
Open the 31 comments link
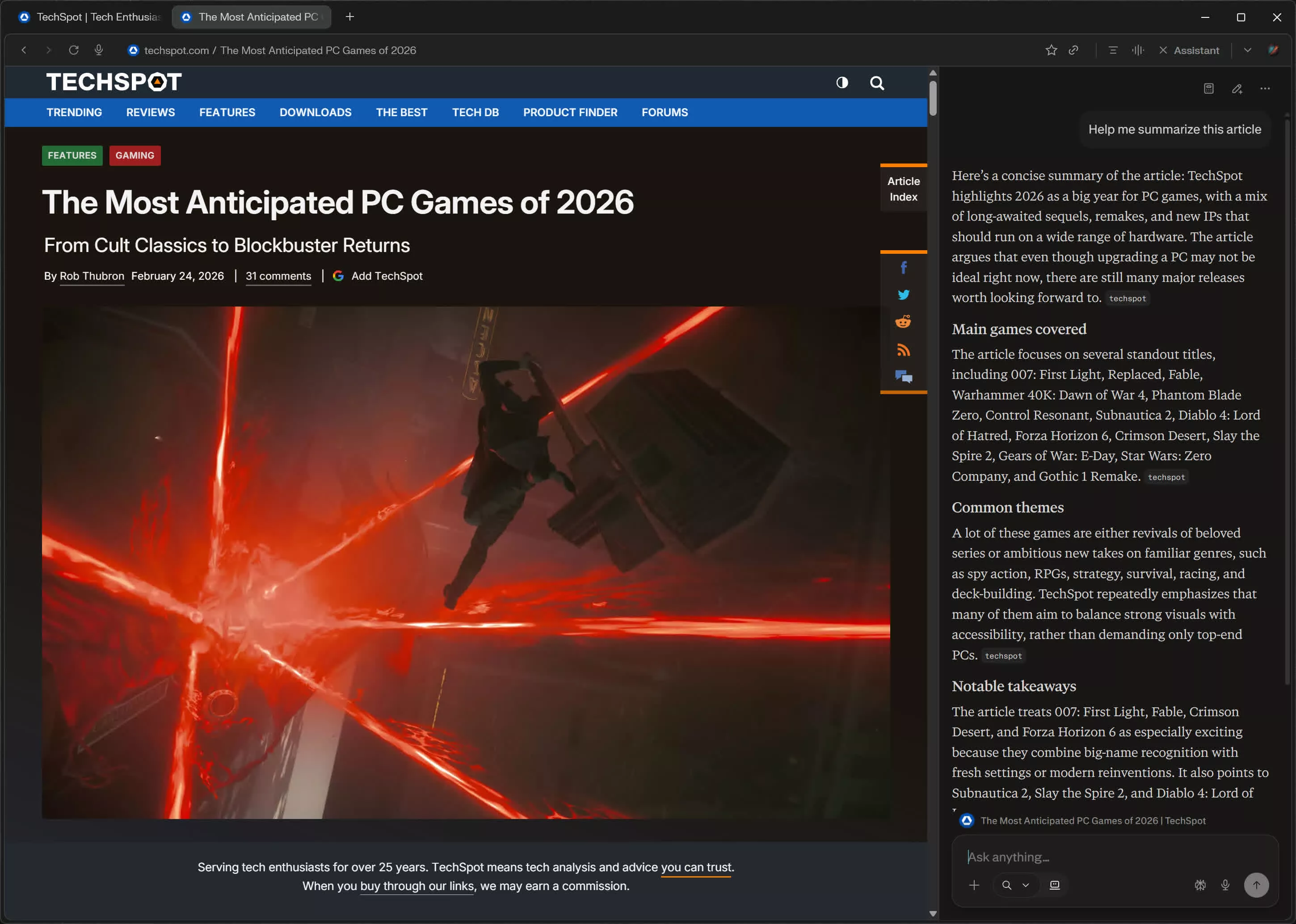click(278, 276)
